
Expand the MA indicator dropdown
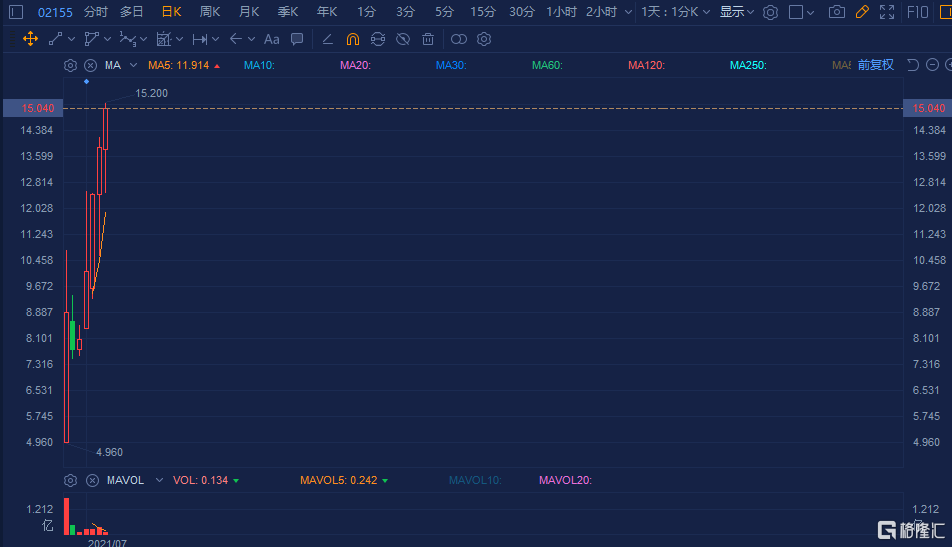click(x=133, y=65)
